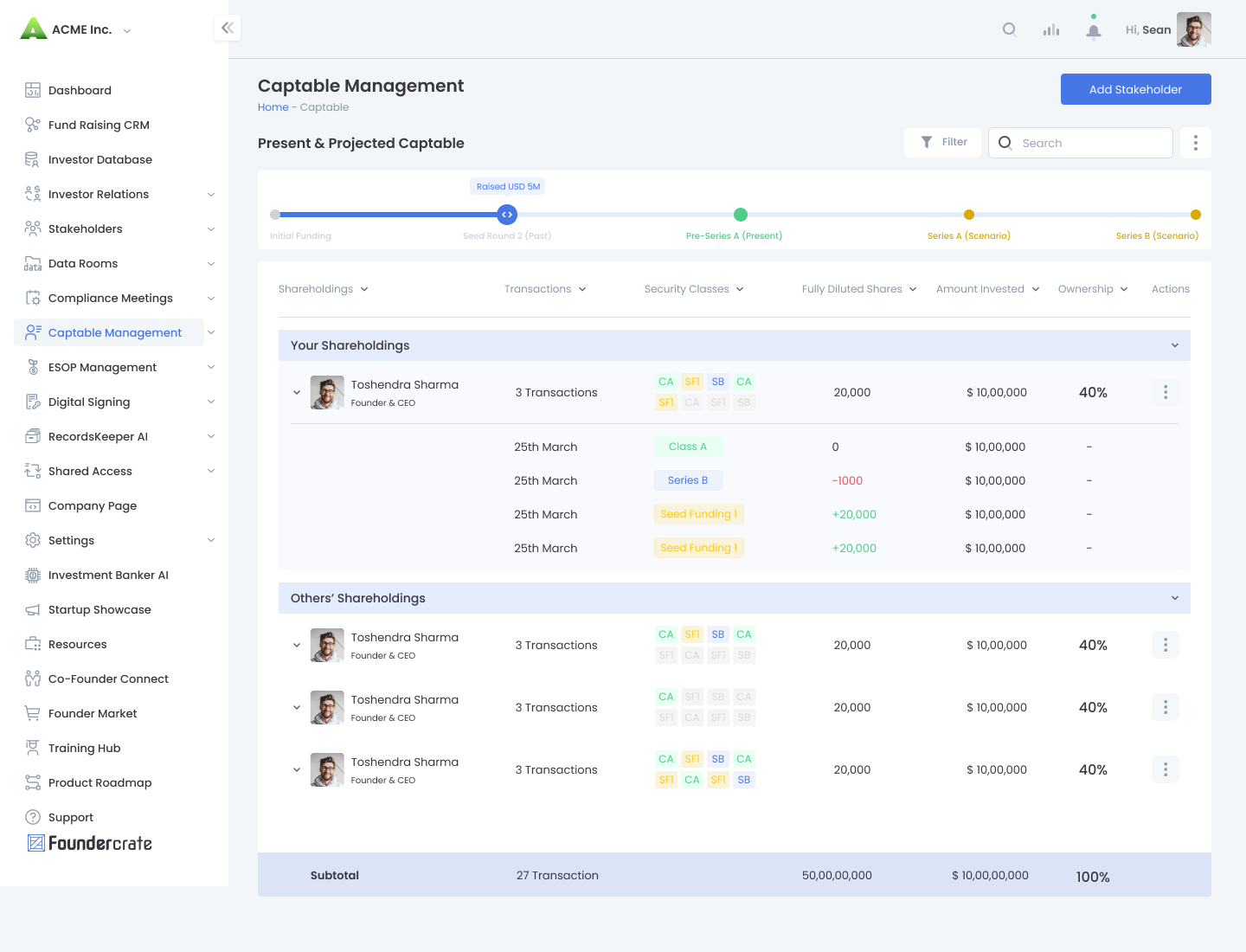Click subtotal amount $ 10,00,00,000
1246x952 pixels.
[991, 875]
